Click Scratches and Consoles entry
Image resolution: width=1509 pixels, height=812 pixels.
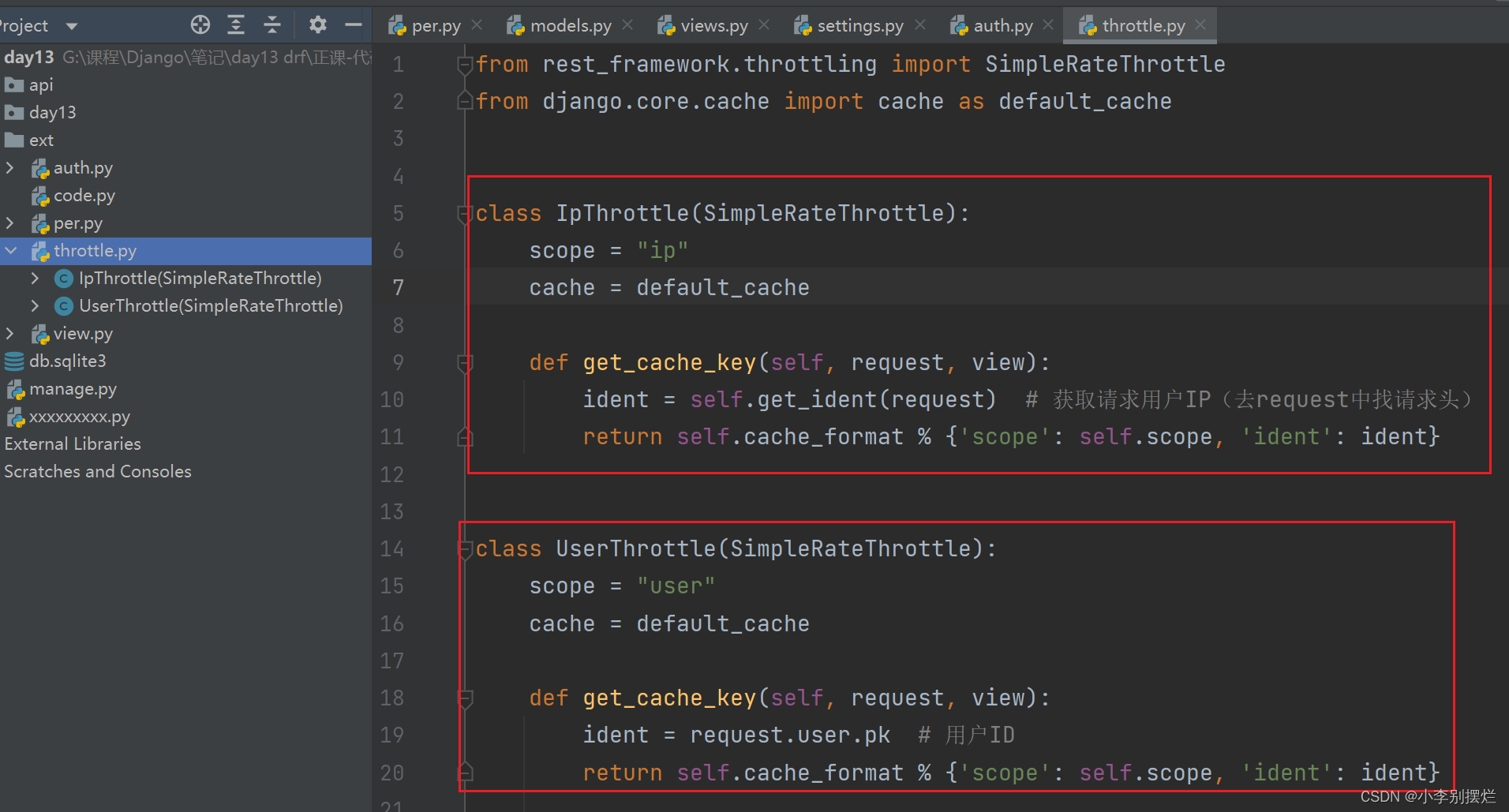coord(98,471)
